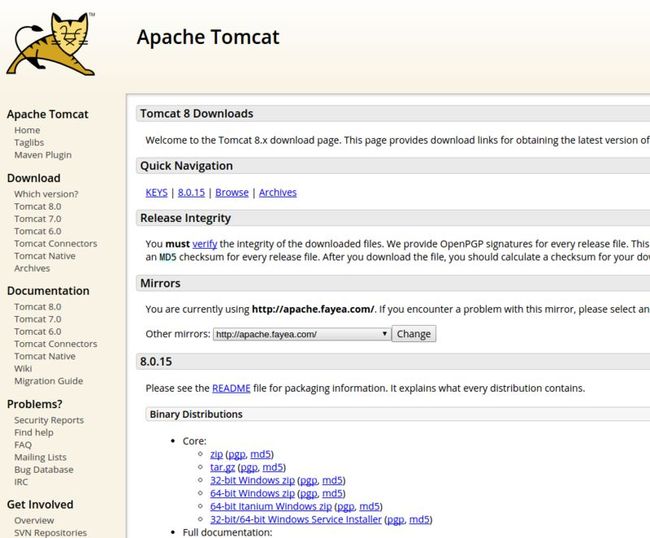This screenshot has height=538, width=650.
Task: Go to Home in the sidebar
Action: (27, 130)
